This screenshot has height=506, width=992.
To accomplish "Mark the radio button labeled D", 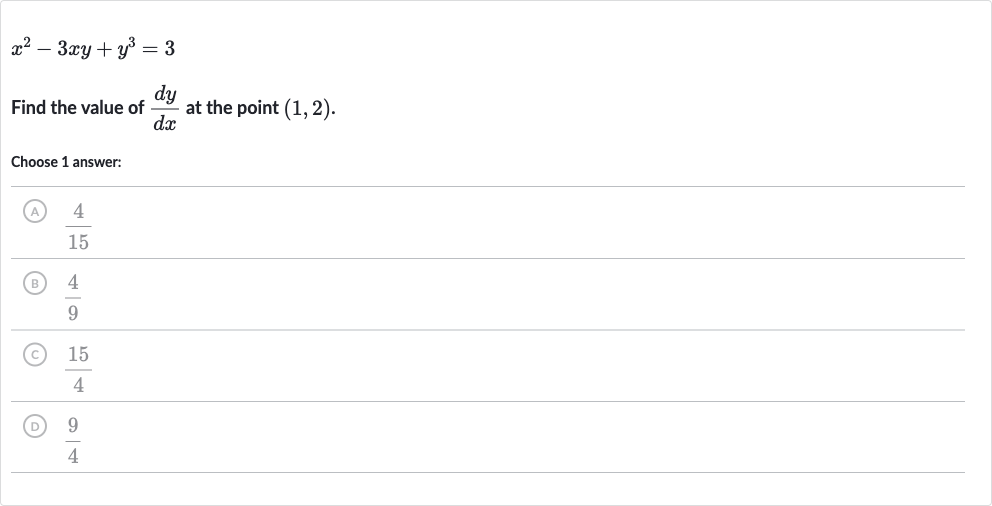I will pos(35,426).
